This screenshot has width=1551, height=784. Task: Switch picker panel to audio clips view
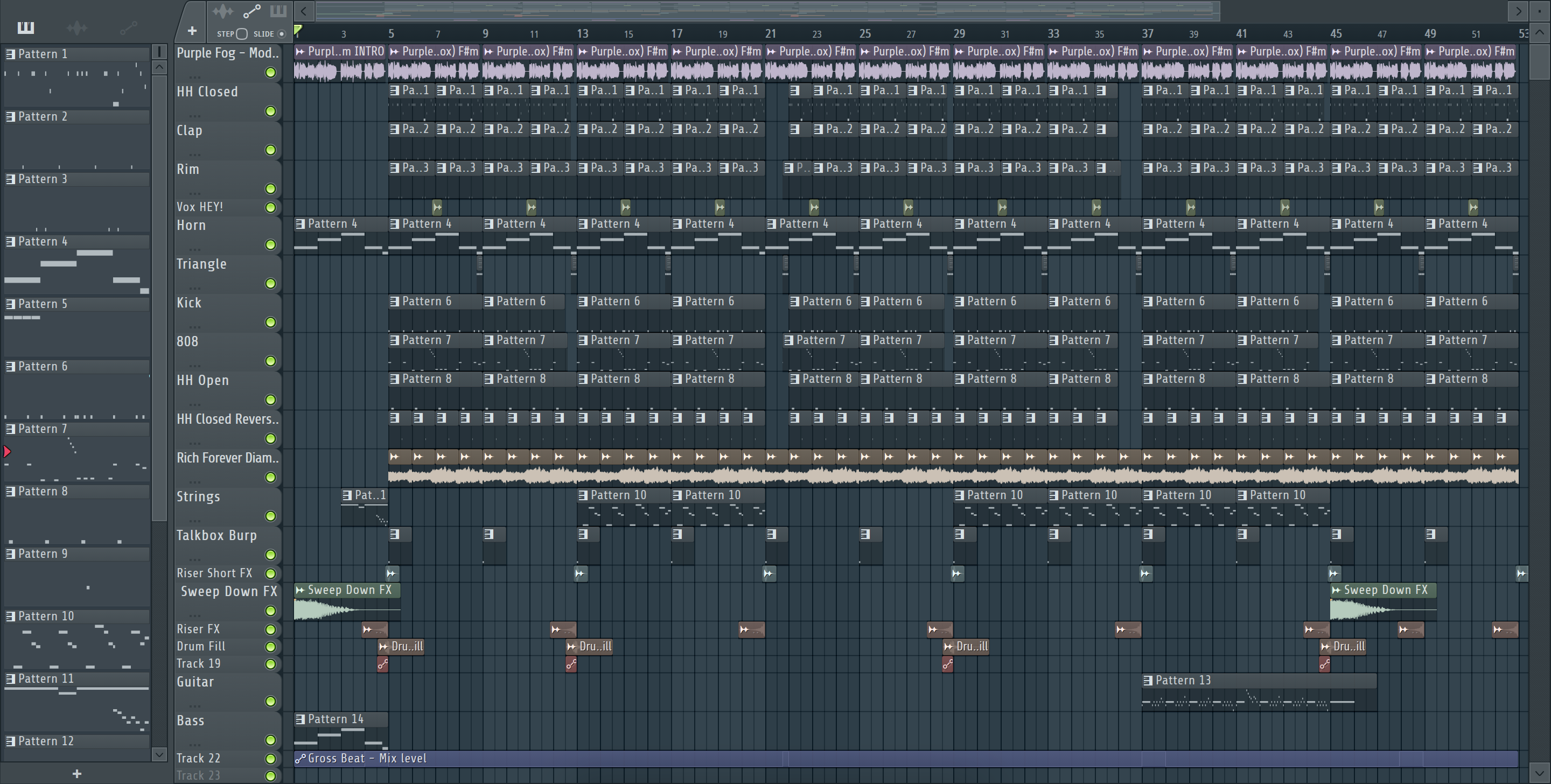pos(77,27)
